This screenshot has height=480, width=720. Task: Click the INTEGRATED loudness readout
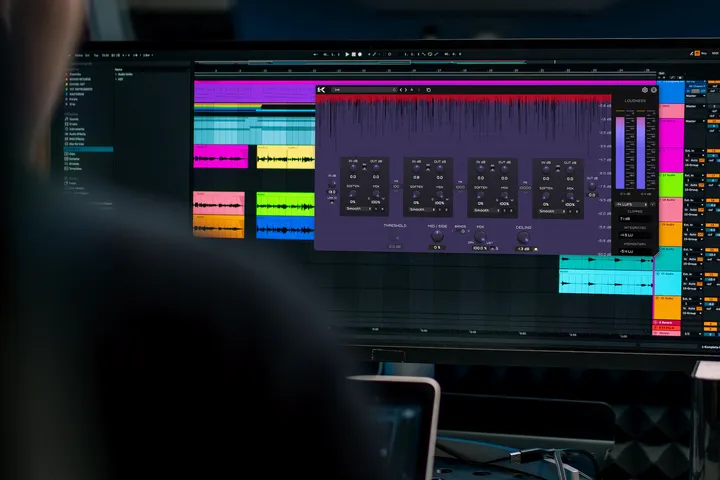(x=635, y=235)
